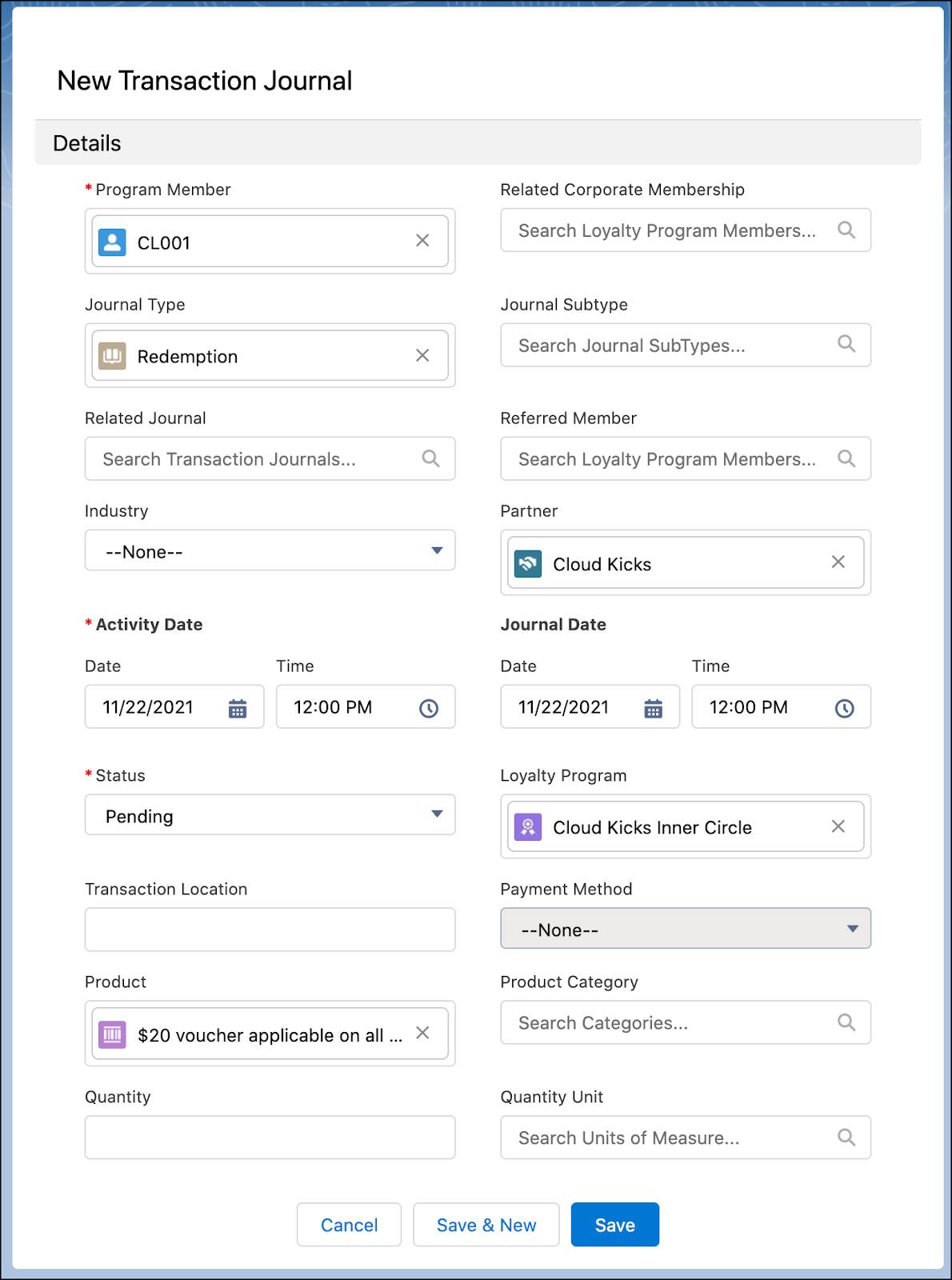Focus the Journal Subtype search field
Screen dimensions: 952x1280
[x=686, y=345]
